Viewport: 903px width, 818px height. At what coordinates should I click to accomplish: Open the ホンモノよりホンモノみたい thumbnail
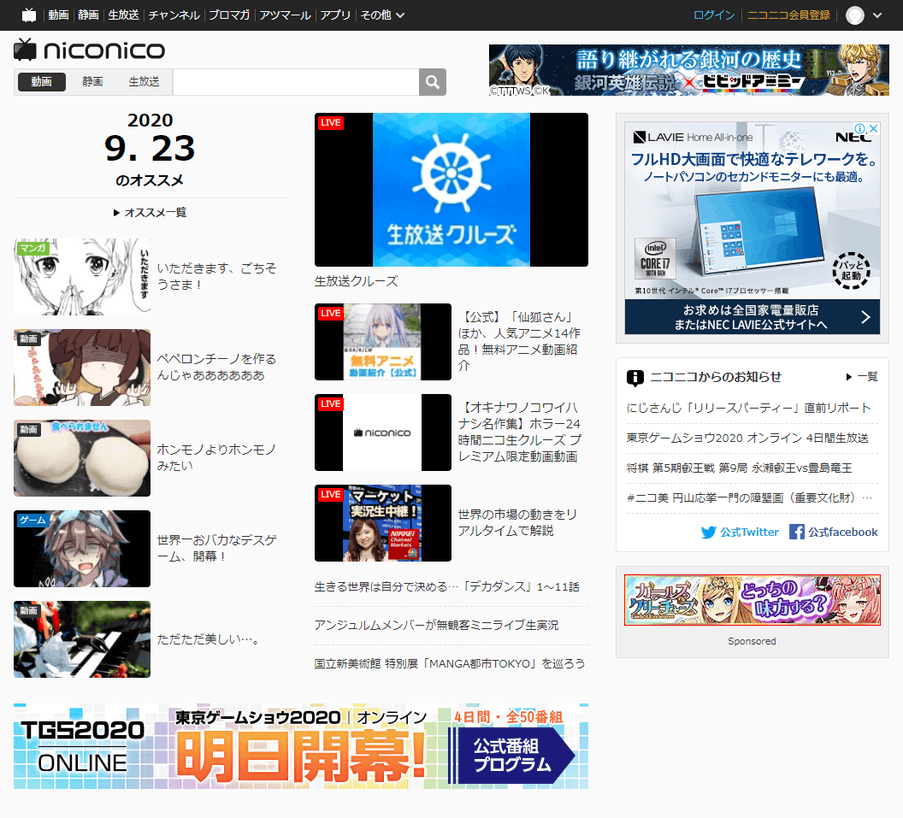[82, 458]
